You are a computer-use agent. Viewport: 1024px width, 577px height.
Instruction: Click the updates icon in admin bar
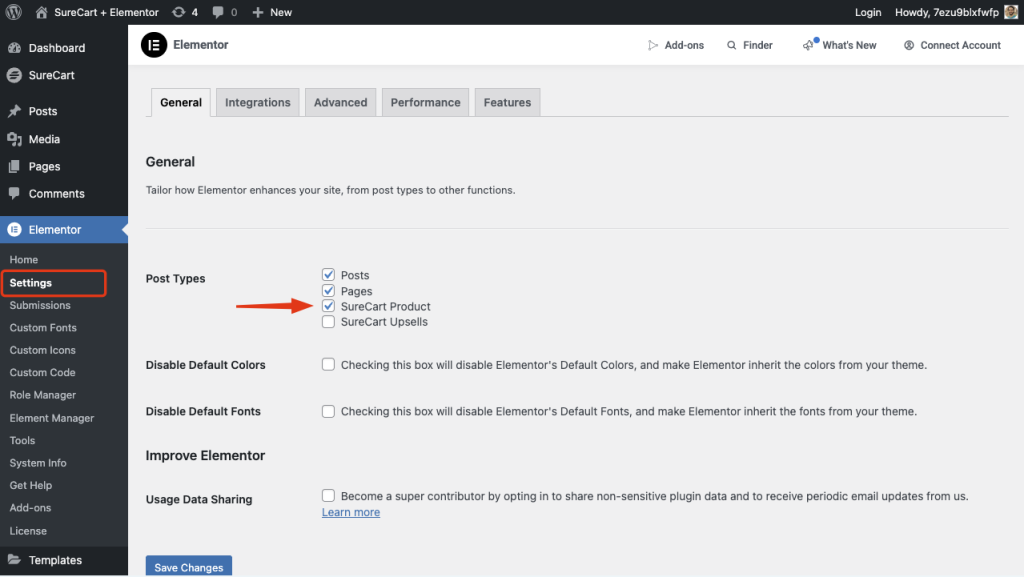click(x=178, y=12)
